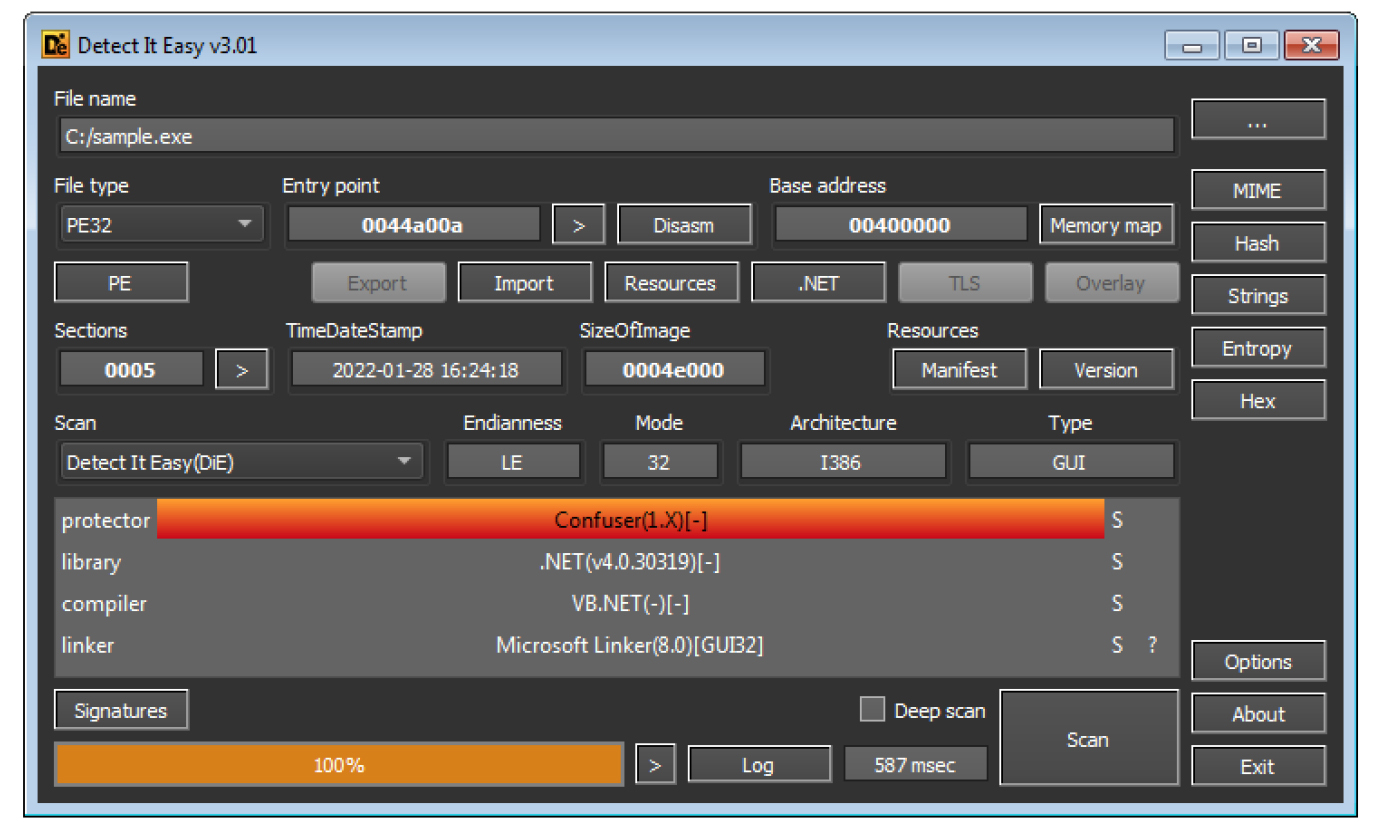Click the About button
1395x829 pixels.
pos(1258,714)
